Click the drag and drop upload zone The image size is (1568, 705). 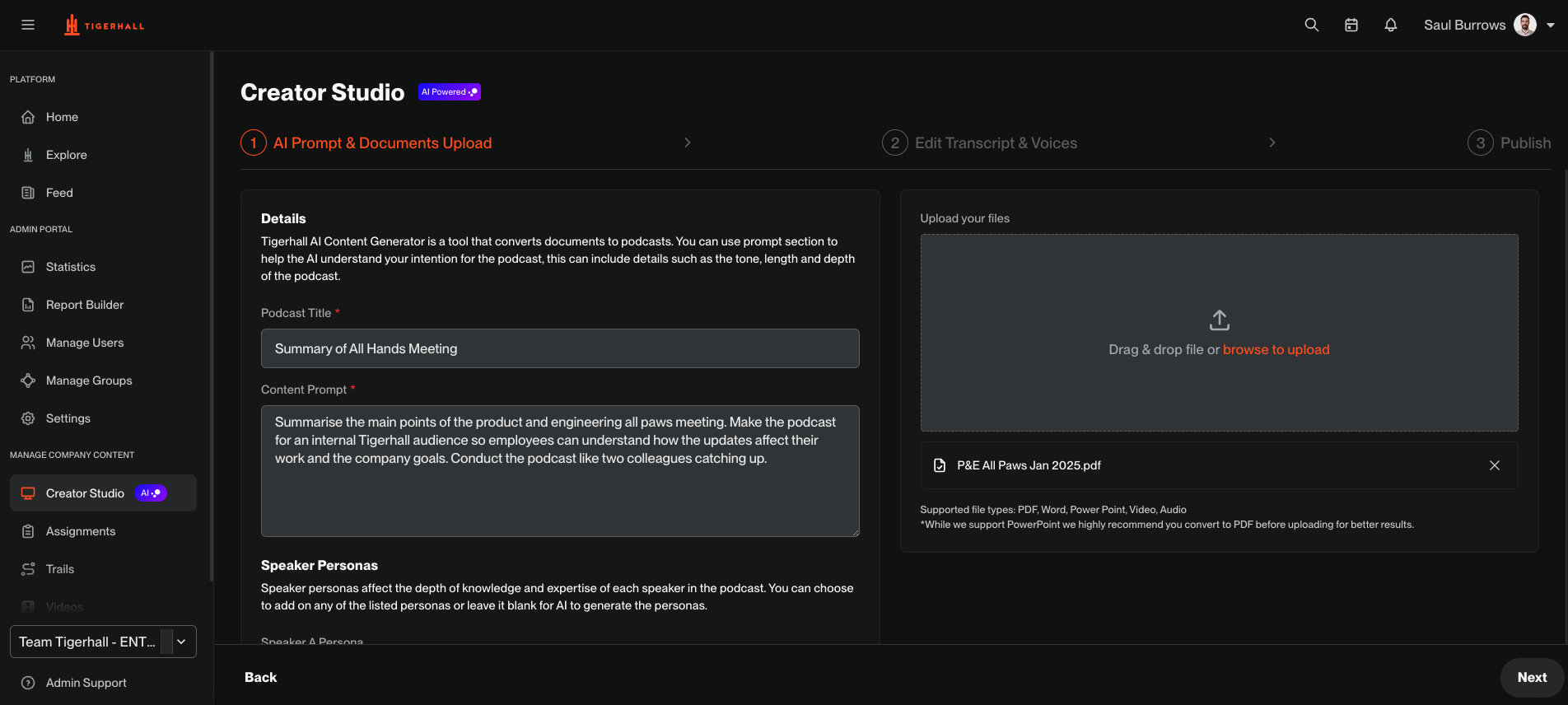(1220, 333)
